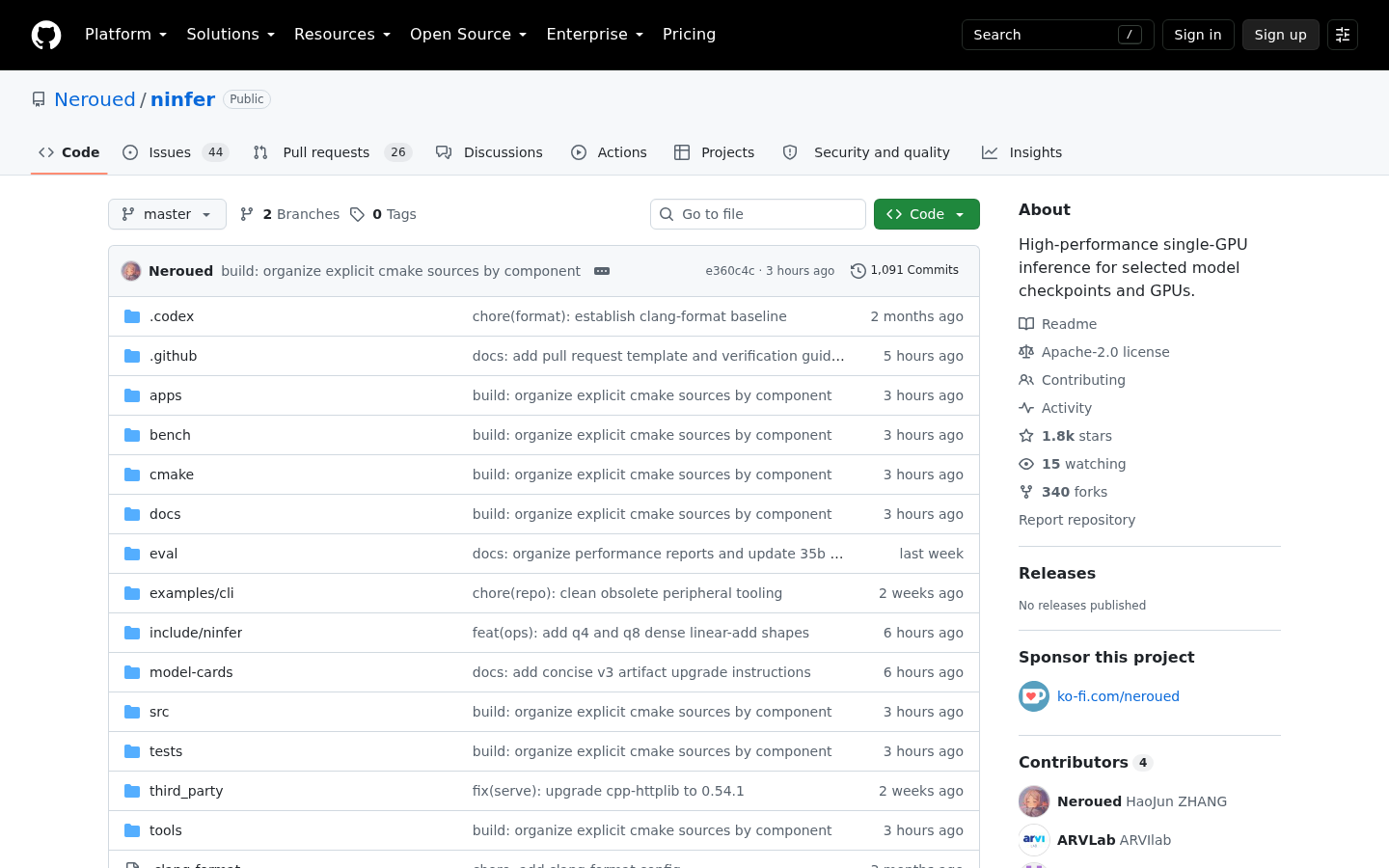Click the bench folder icon
Viewport: 1389px width, 868px height.
pyautogui.click(x=132, y=435)
